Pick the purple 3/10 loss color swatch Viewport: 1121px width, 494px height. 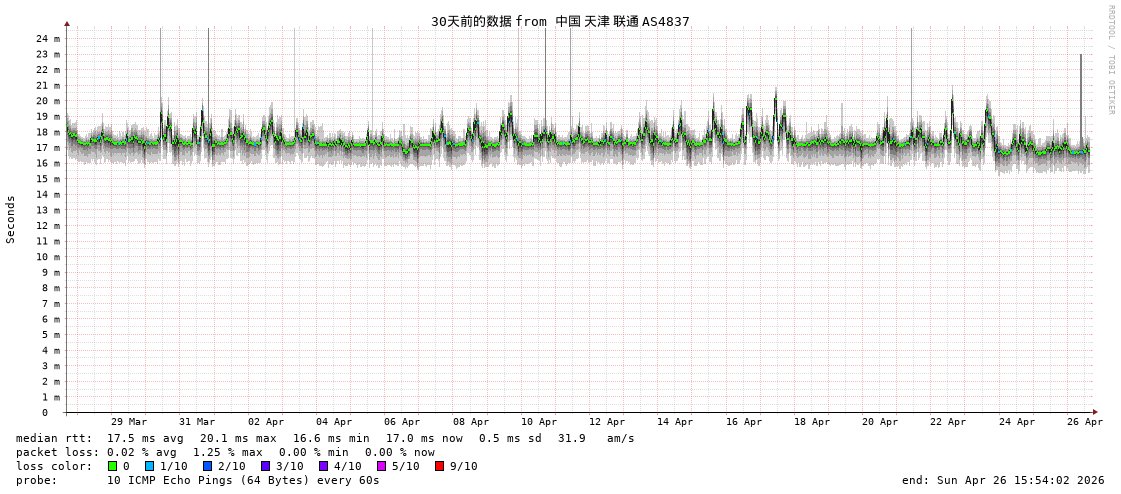coord(265,466)
